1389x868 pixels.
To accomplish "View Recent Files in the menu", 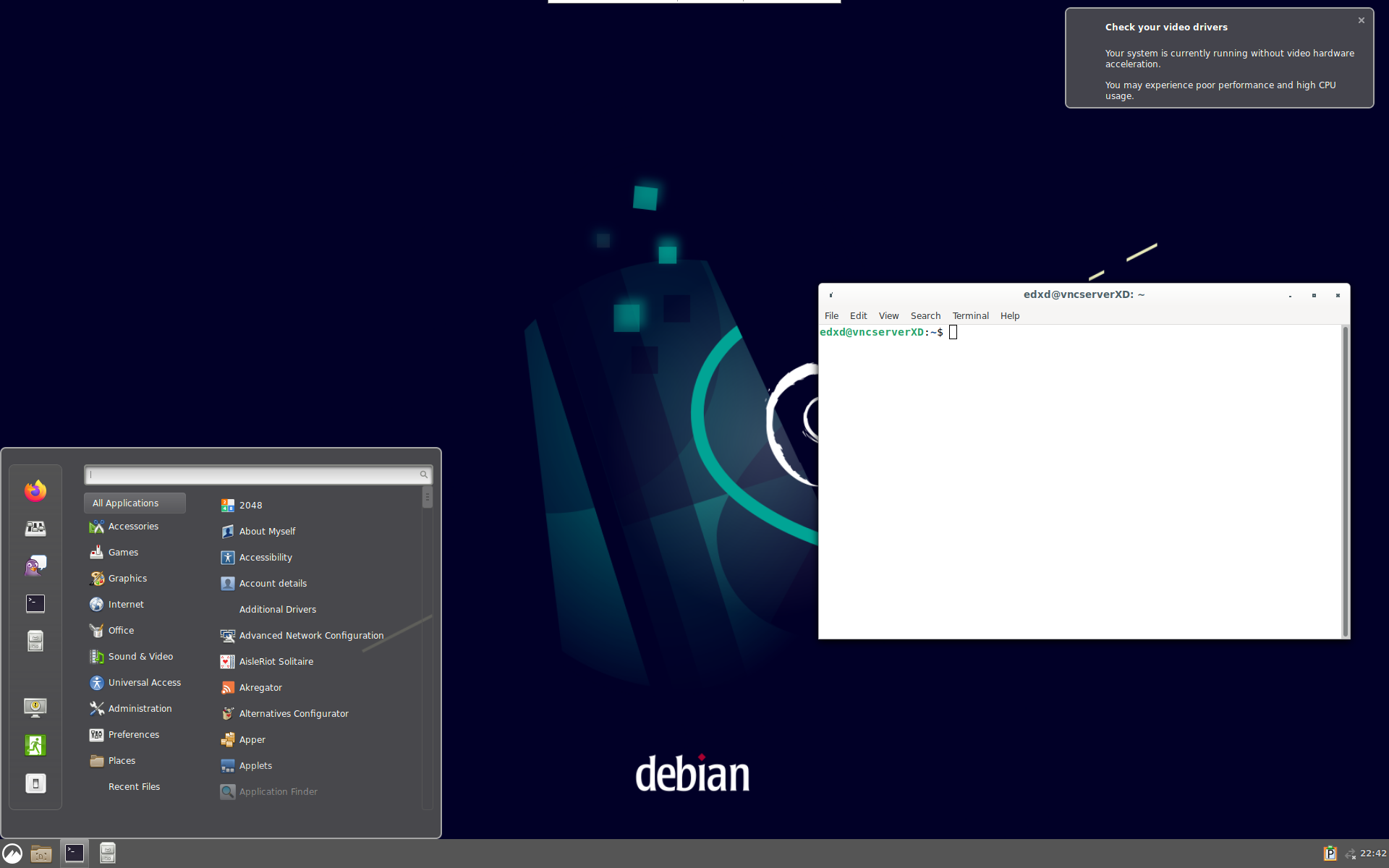I will point(135,787).
